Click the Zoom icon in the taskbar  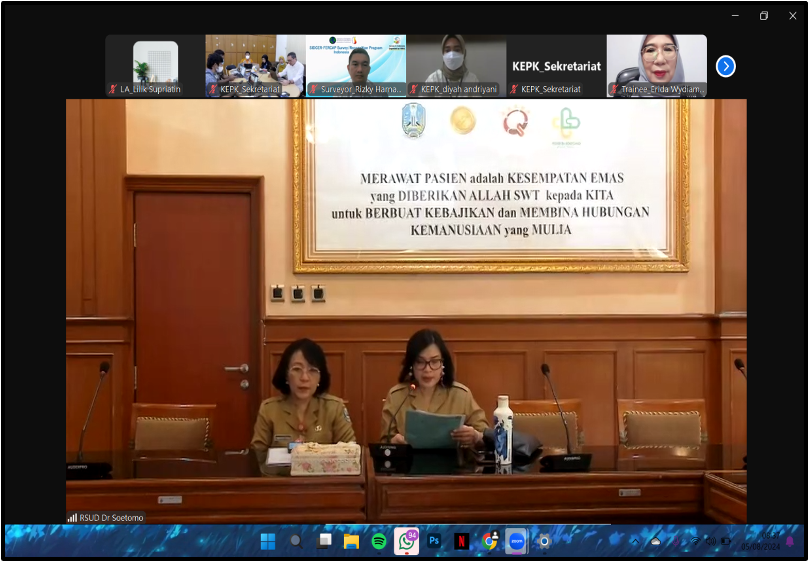coord(516,541)
